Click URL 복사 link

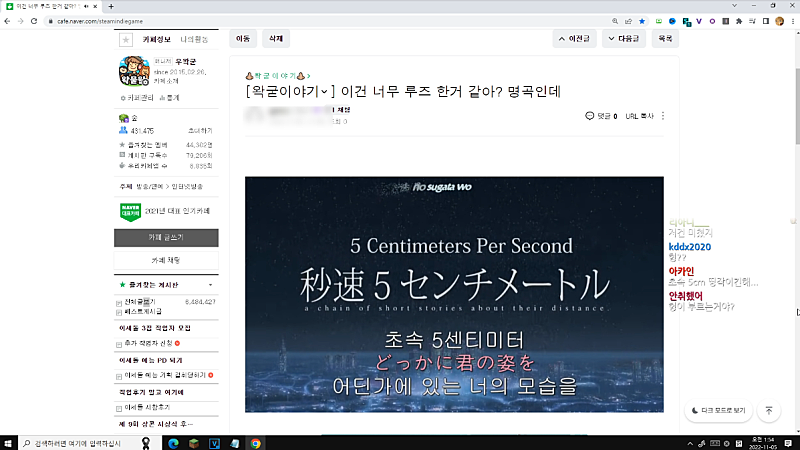(x=639, y=116)
